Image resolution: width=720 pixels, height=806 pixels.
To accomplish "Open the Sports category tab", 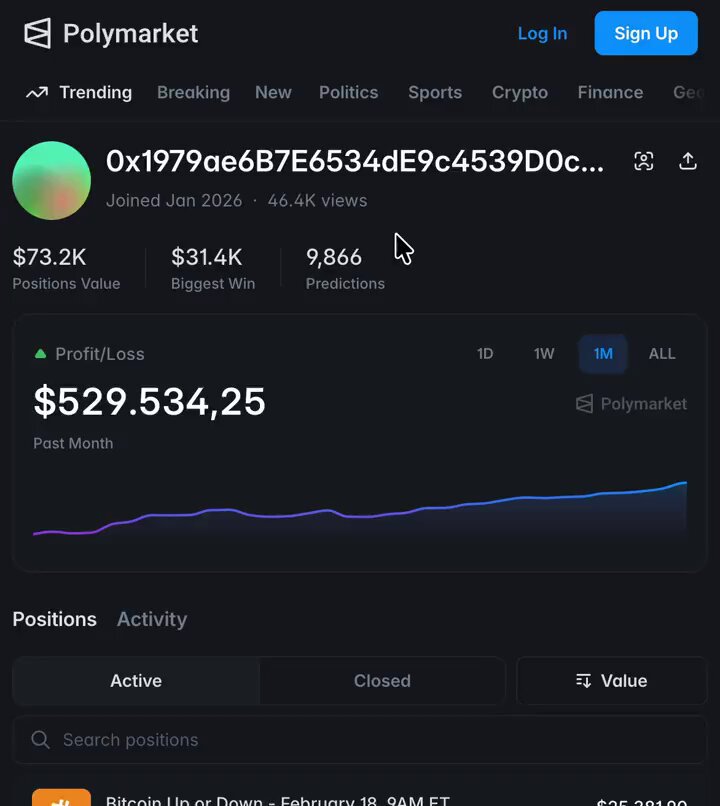I will [x=435, y=92].
